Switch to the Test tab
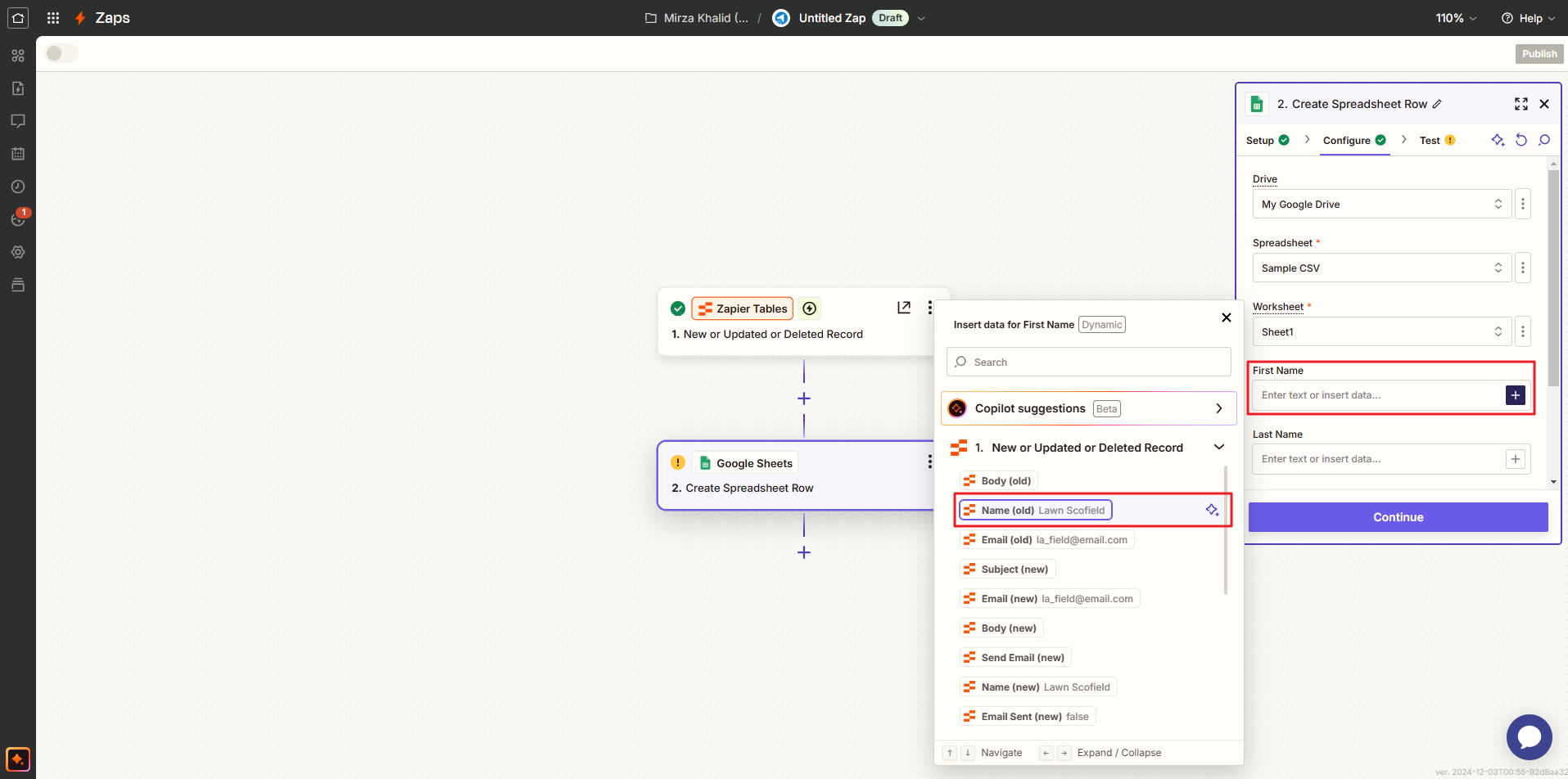This screenshot has height=779, width=1568. point(1430,140)
